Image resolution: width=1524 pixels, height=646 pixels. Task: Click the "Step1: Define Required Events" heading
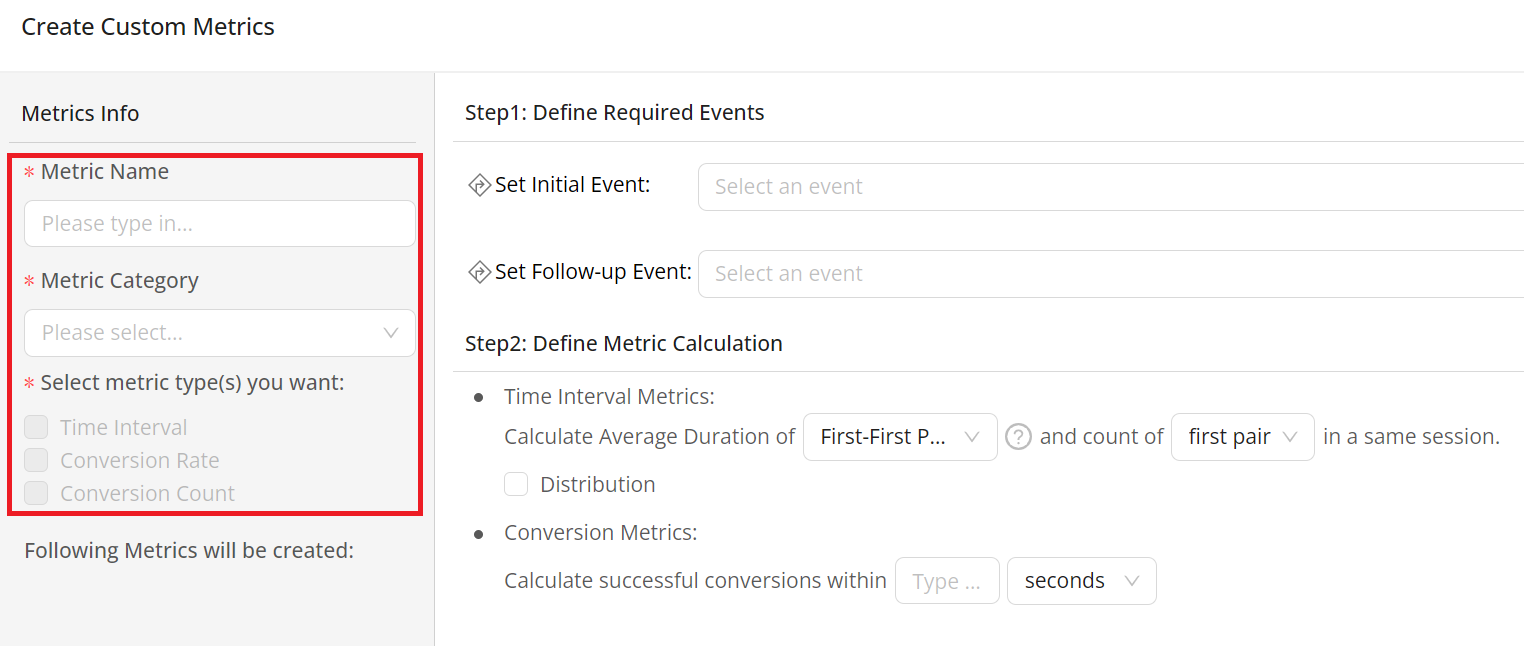click(x=614, y=113)
